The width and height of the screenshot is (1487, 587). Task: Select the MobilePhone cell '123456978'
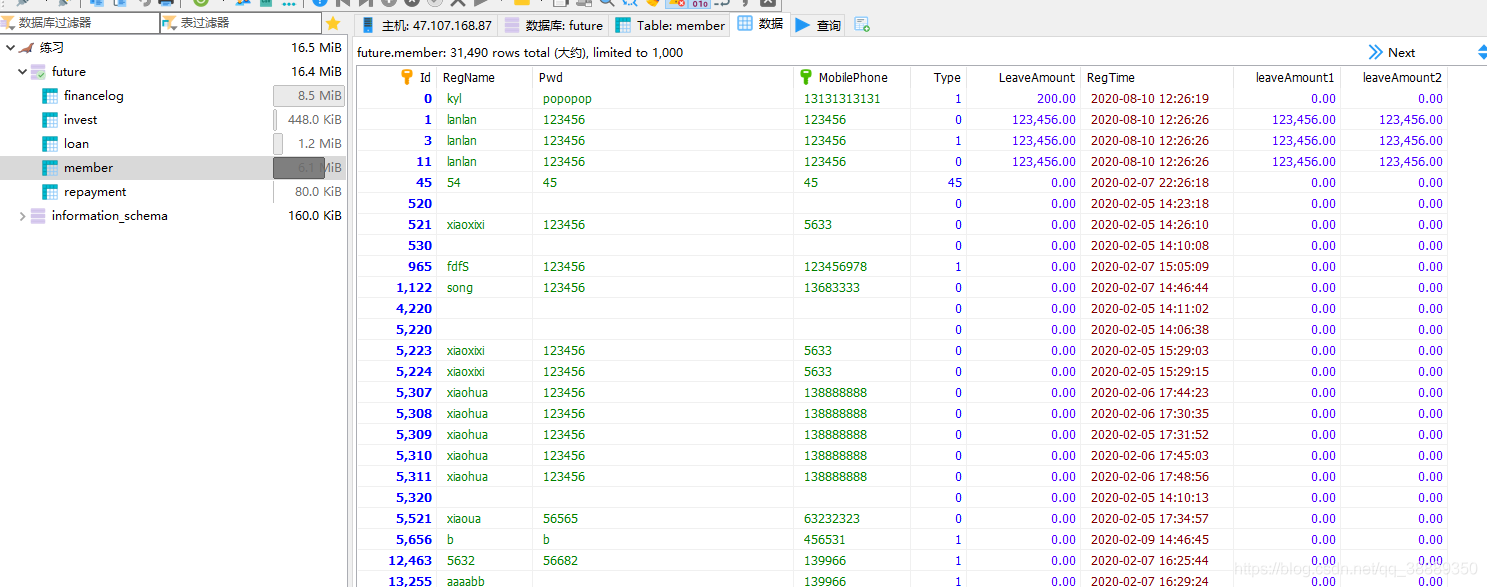pyautogui.click(x=835, y=267)
